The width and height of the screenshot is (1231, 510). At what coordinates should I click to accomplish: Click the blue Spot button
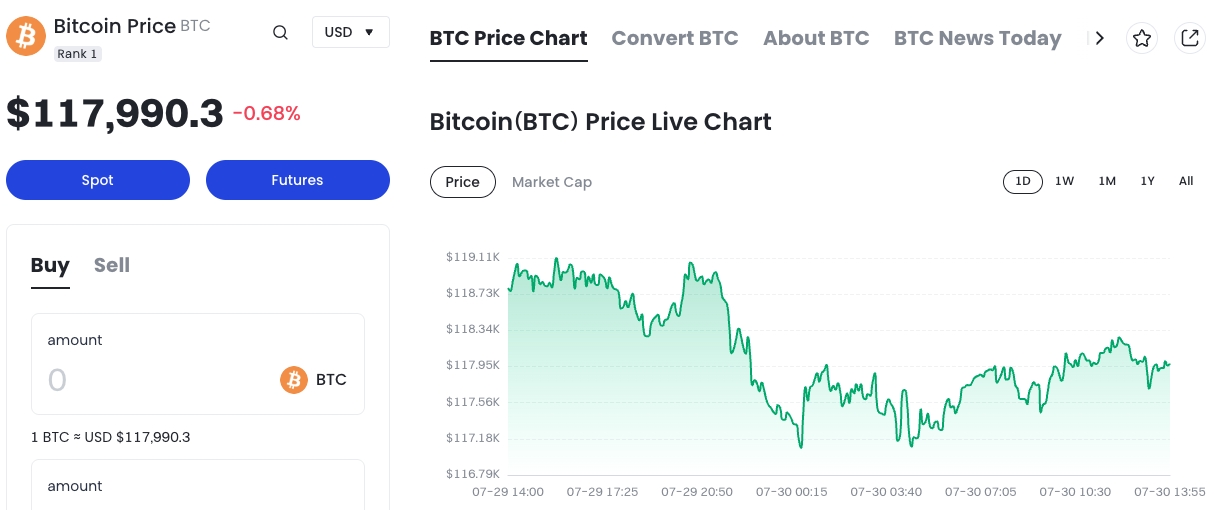(98, 180)
